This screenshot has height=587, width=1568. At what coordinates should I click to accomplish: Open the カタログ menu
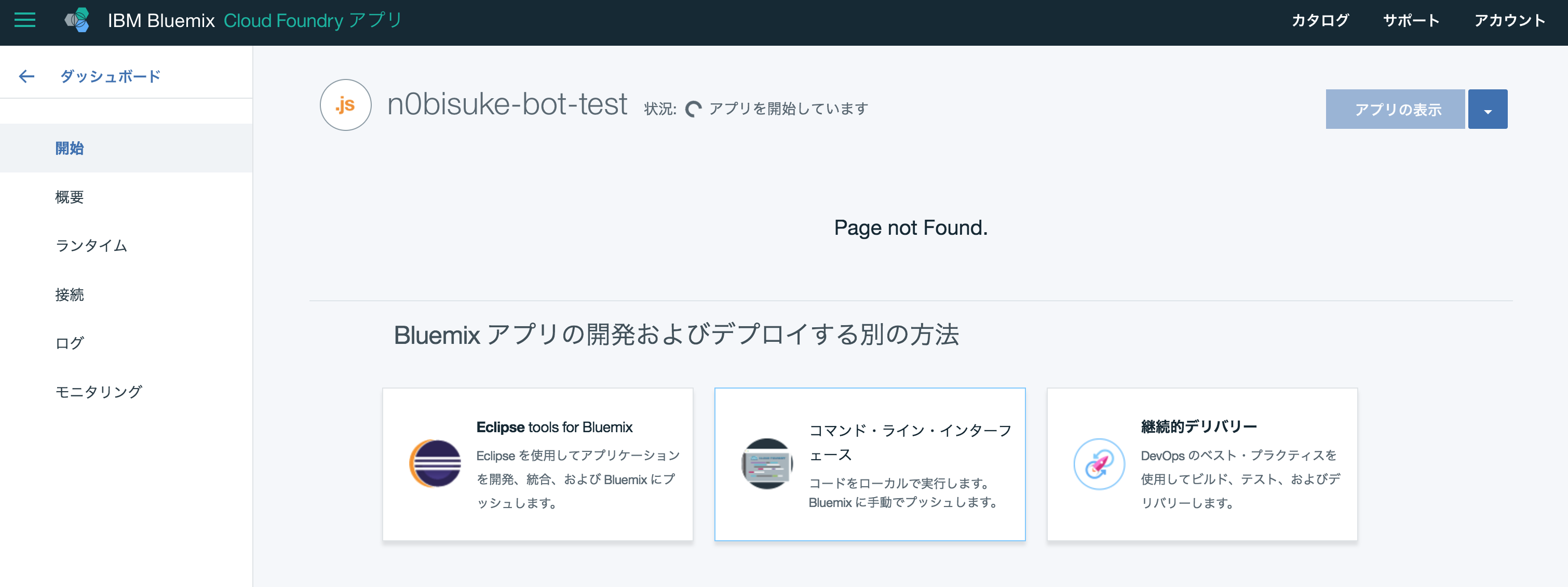coord(1320,20)
